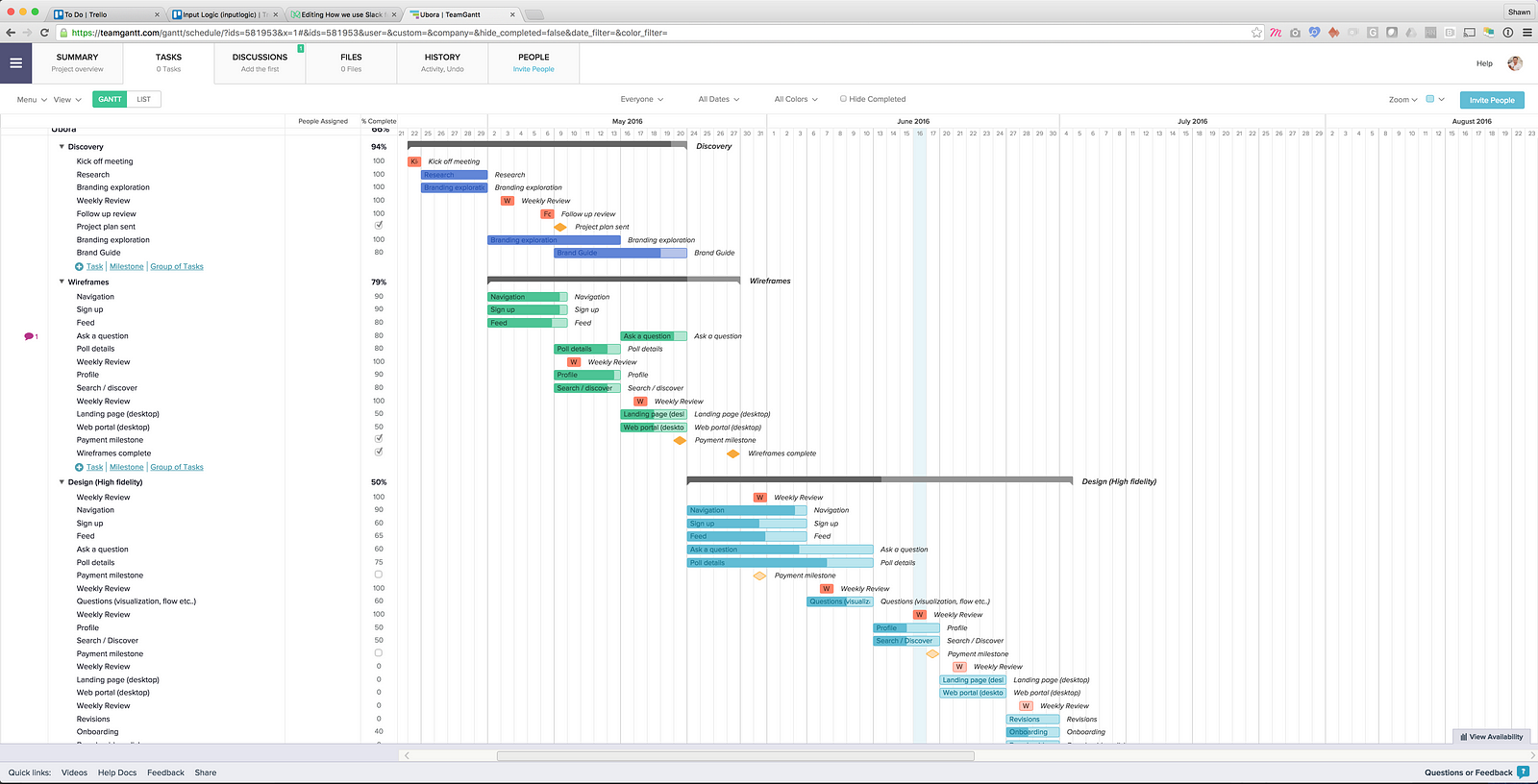Click the Google Drive extension icon
This screenshot has width=1538, height=784.
coord(1411,33)
